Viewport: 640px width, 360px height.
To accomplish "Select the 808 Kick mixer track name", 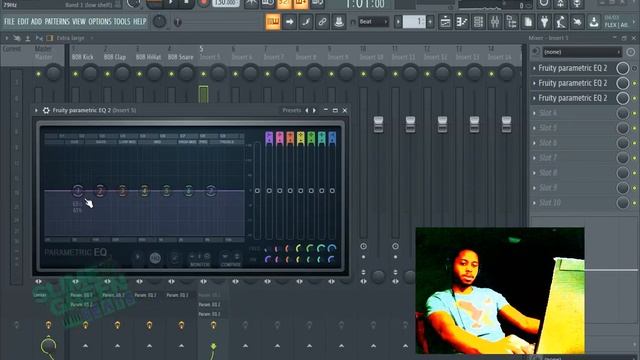I will pos(82,57).
